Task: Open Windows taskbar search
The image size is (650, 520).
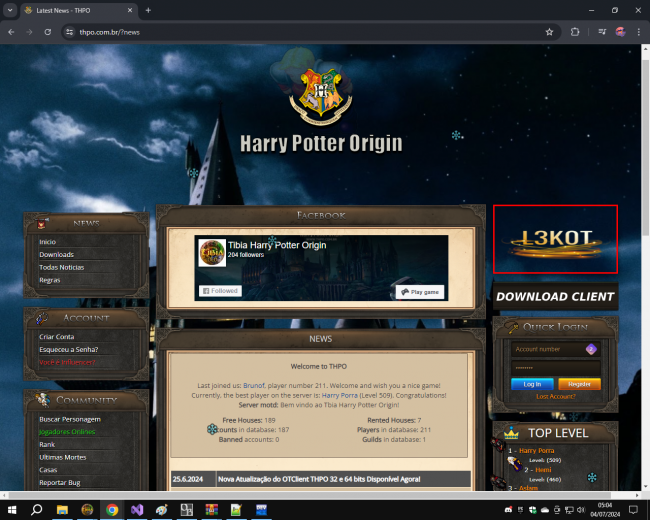Action: pos(36,510)
